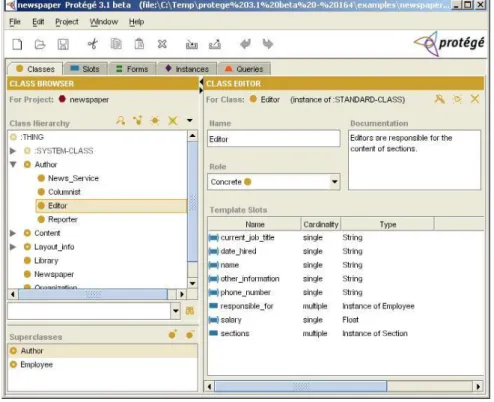Click the binoculars search icon
Screen dimensions: 494x402
click(x=190, y=311)
